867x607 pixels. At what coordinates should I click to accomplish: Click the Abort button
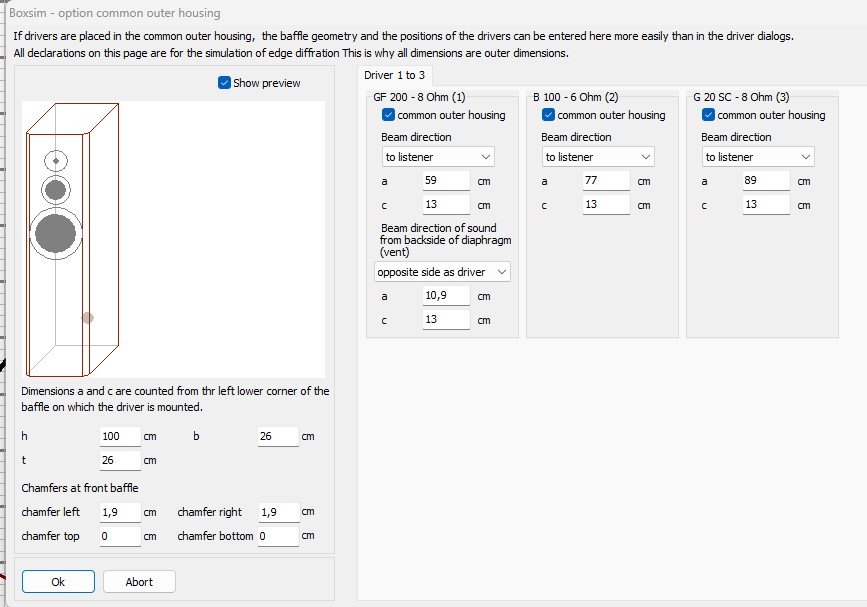139,582
